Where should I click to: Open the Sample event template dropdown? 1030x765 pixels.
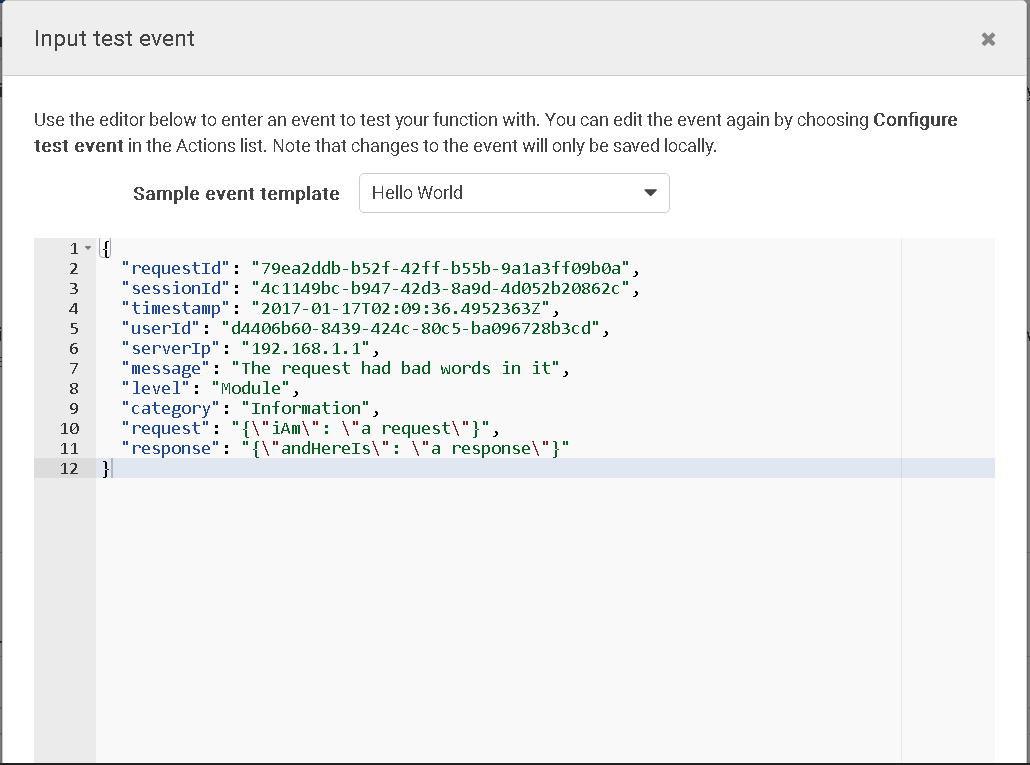tap(514, 193)
